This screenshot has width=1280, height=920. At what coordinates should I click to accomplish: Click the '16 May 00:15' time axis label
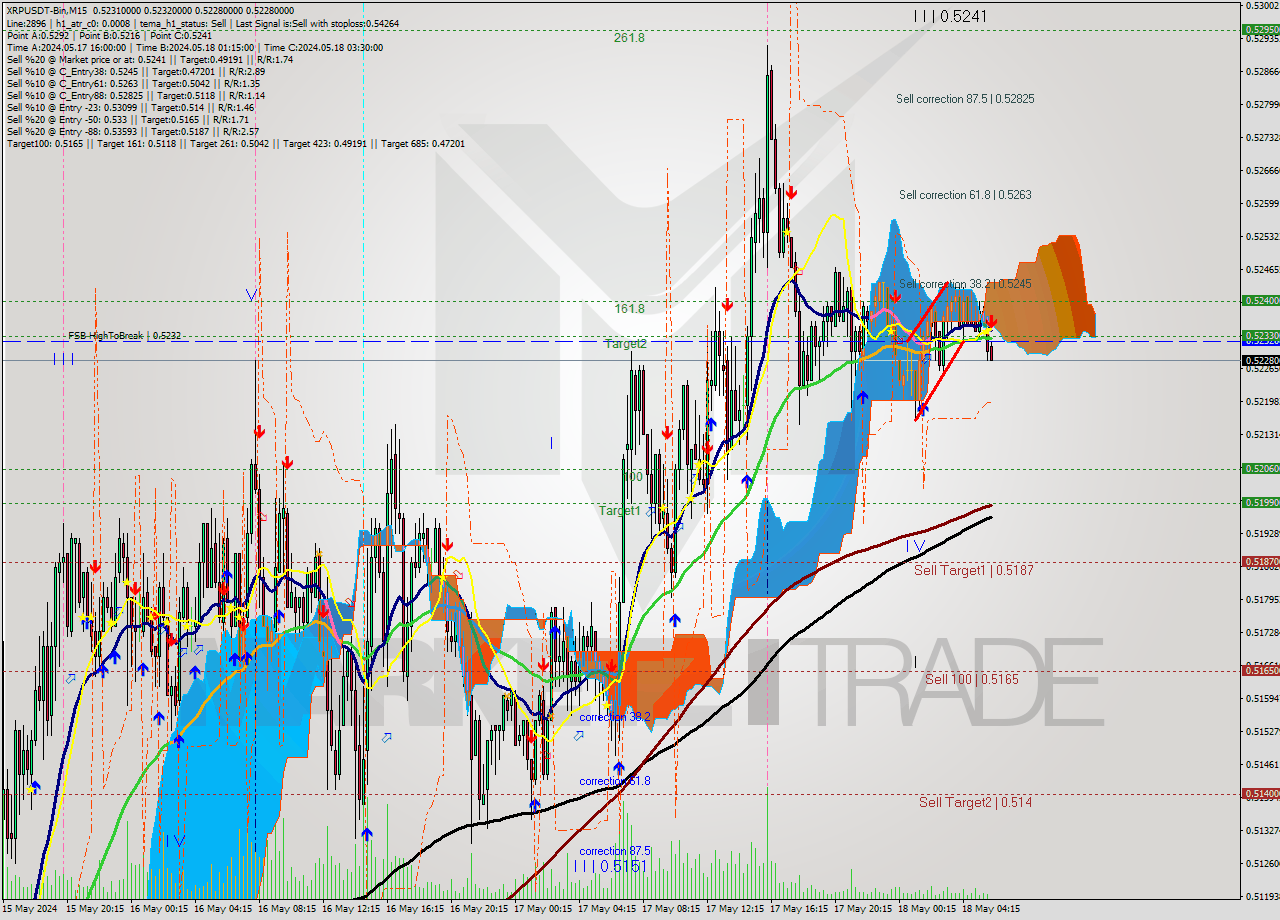coord(161,909)
